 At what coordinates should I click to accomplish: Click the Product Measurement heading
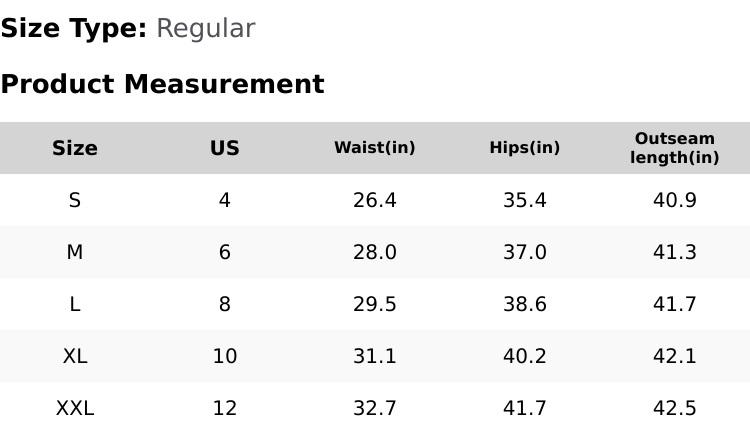coord(162,84)
